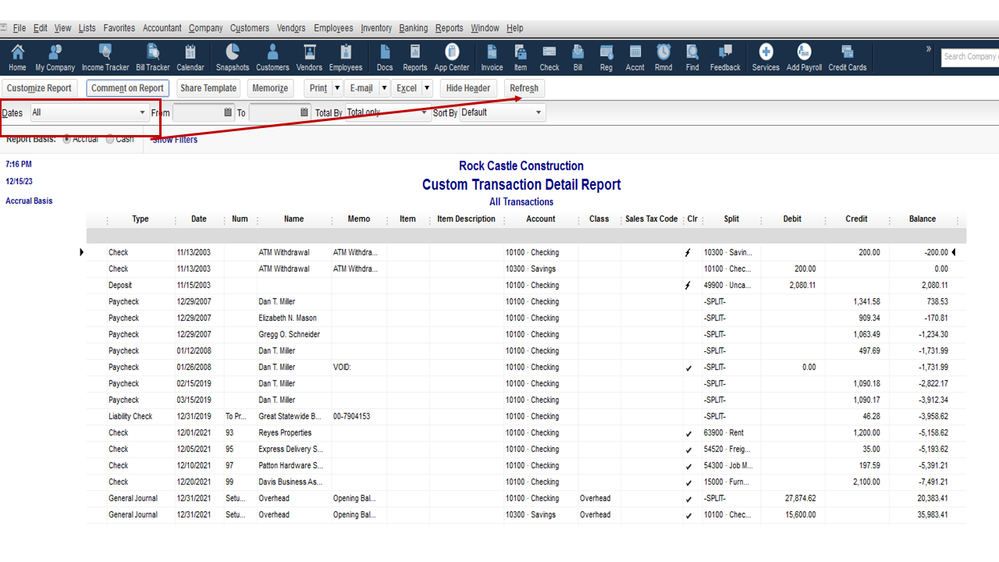
Task: Open the Reports icon in toolbar
Action: click(415, 57)
